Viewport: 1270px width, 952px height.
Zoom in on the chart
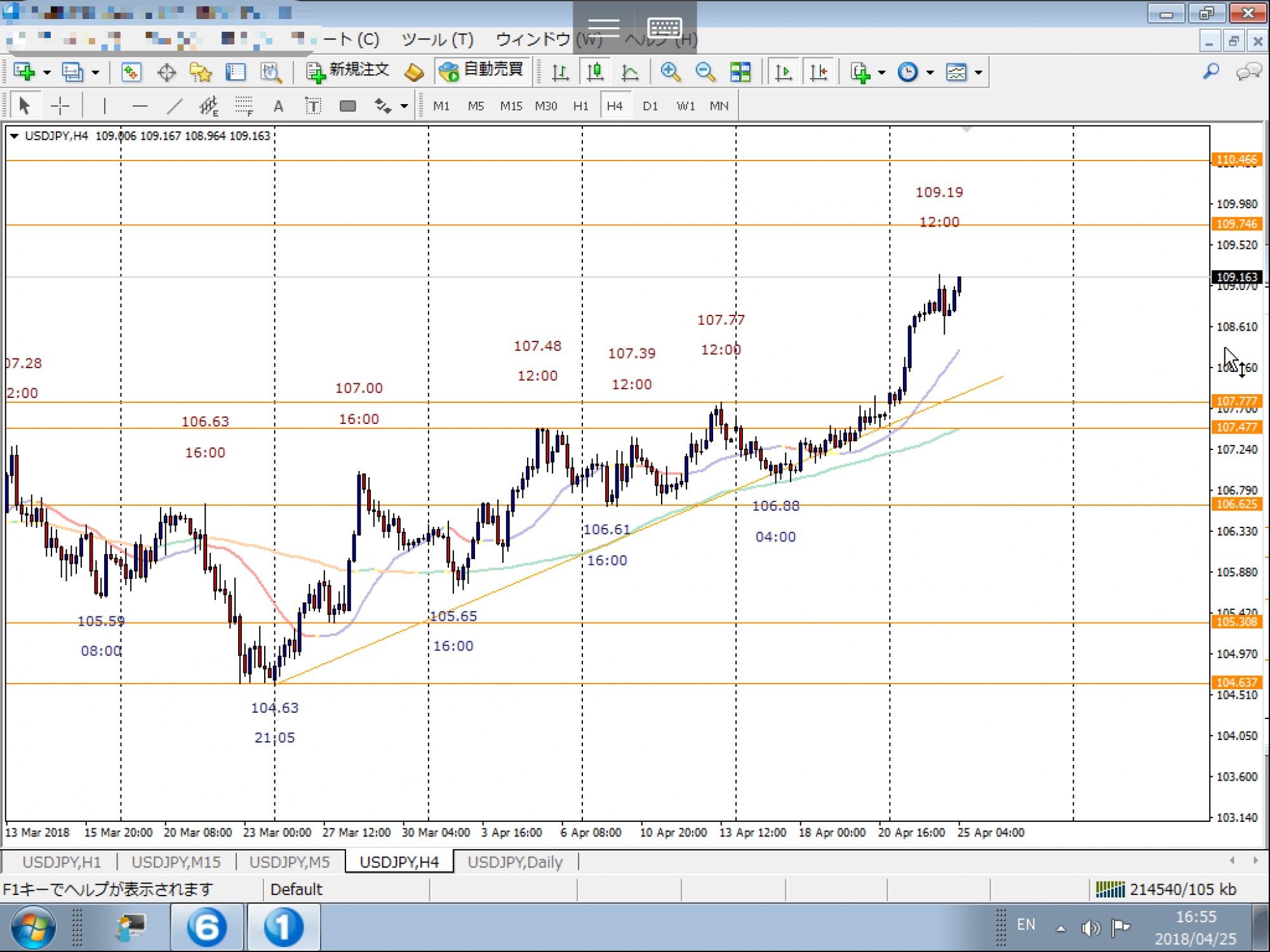tap(671, 72)
